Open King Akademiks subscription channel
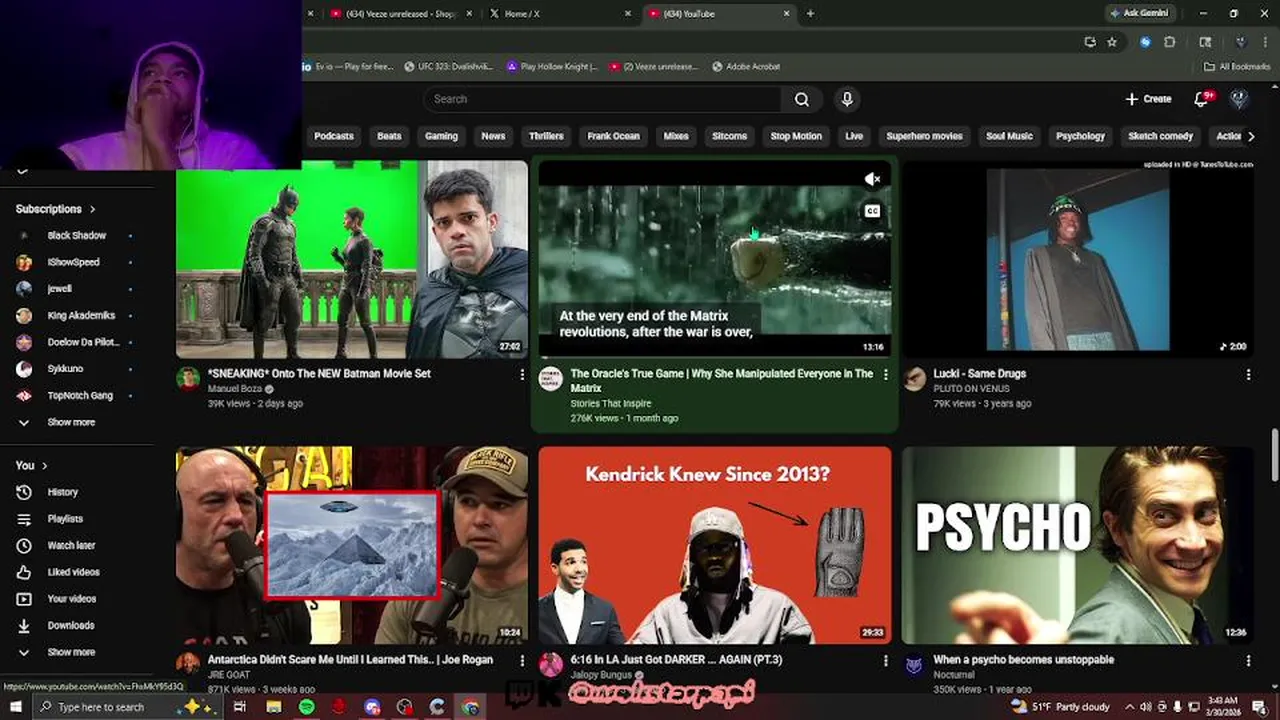This screenshot has width=1280, height=720. (81, 315)
